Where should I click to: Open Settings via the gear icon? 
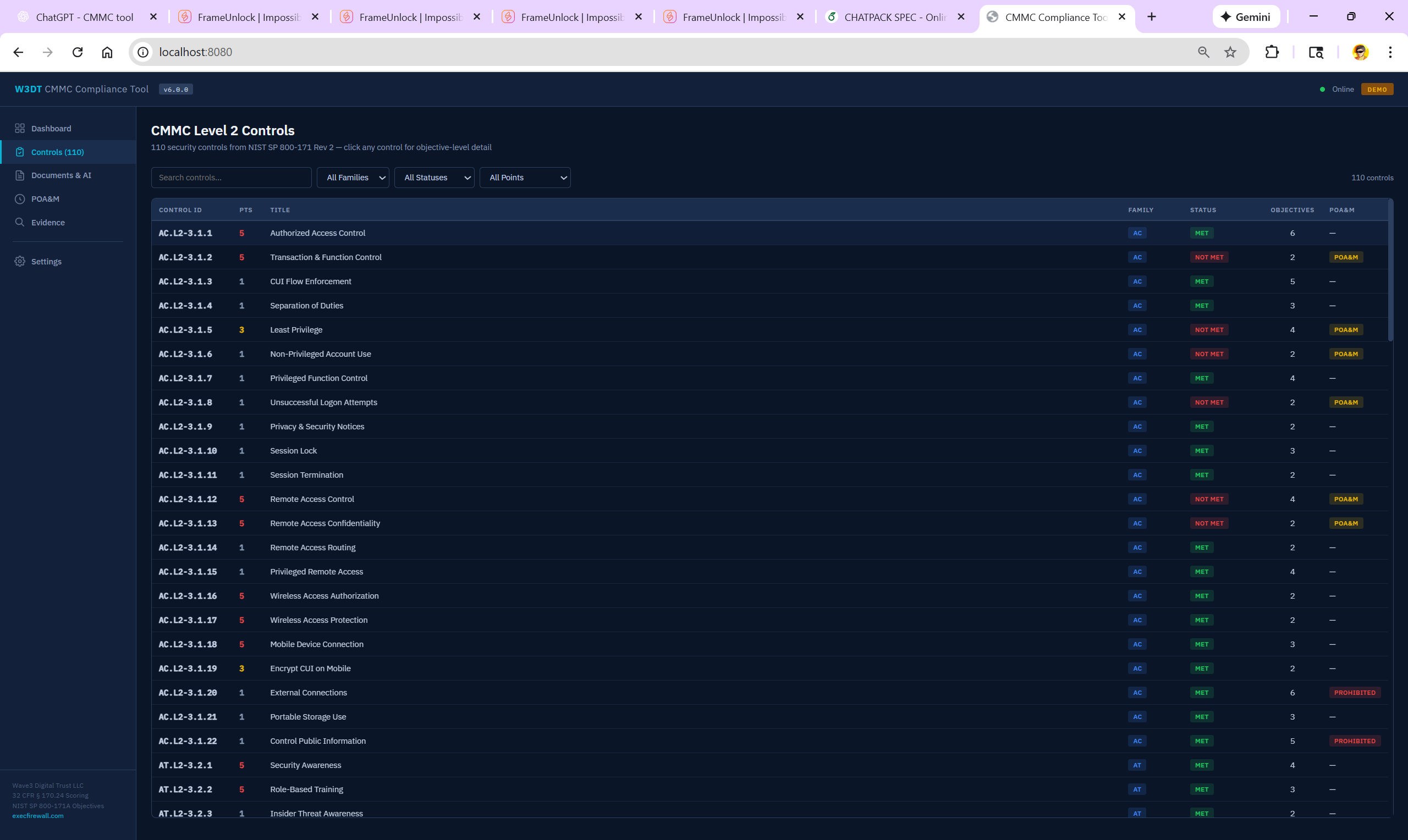tap(20, 262)
